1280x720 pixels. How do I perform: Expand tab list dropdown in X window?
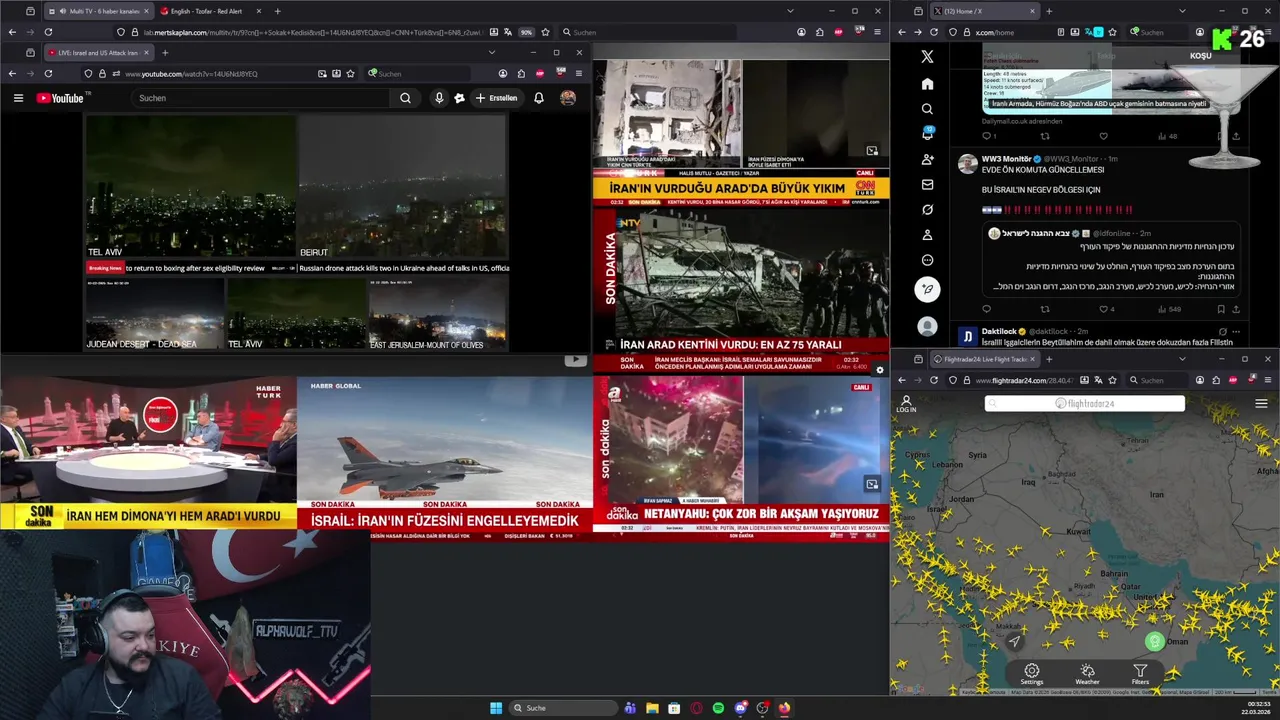[1182, 11]
